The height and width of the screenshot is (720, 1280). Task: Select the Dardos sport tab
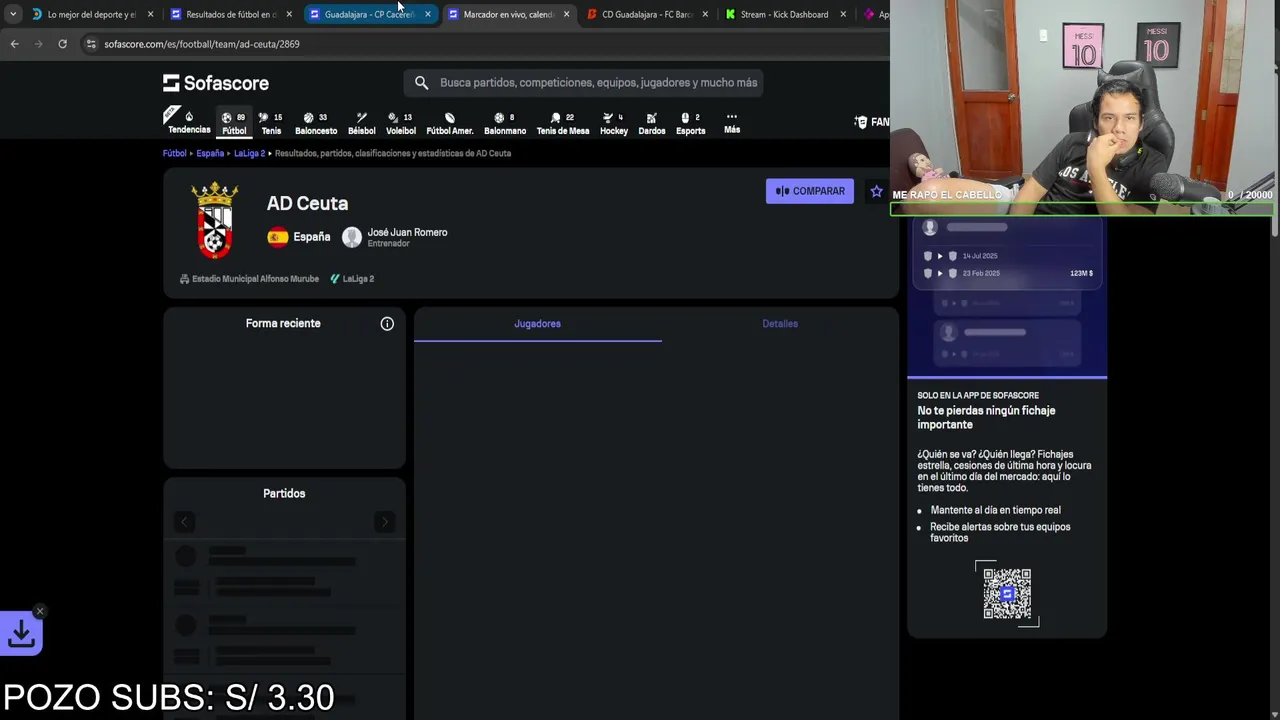[x=652, y=123]
